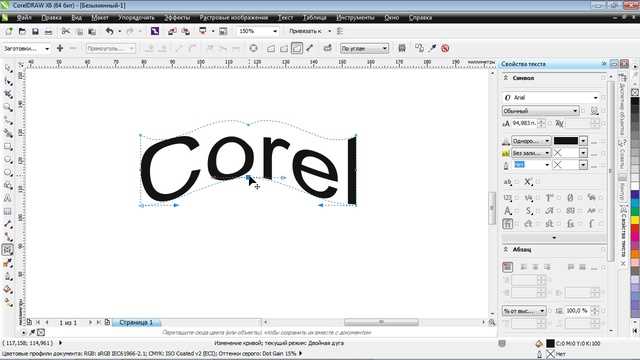Select the active Envelope interactive tool

(8, 250)
